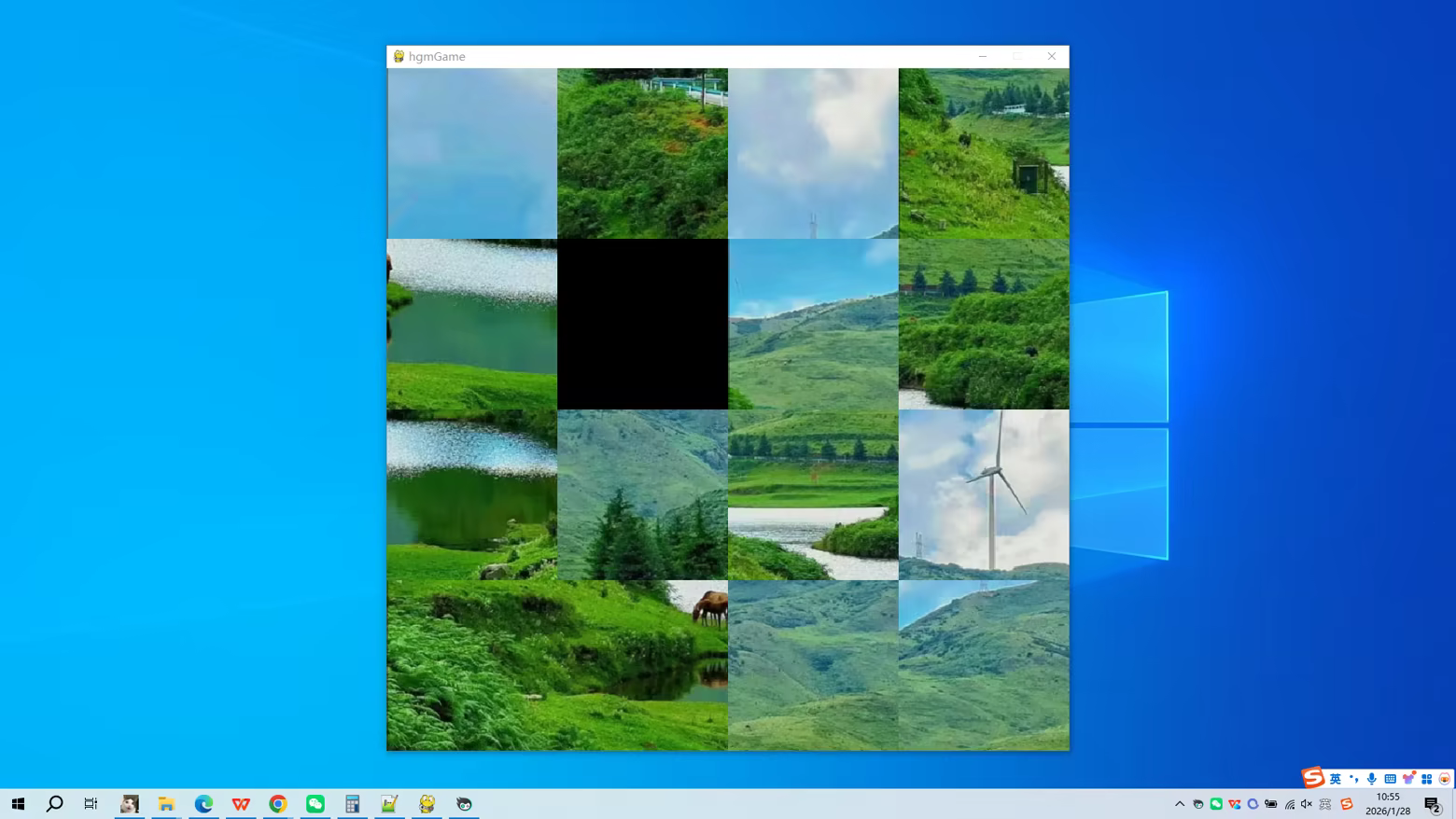Open WPS Office from the taskbar

(x=241, y=803)
